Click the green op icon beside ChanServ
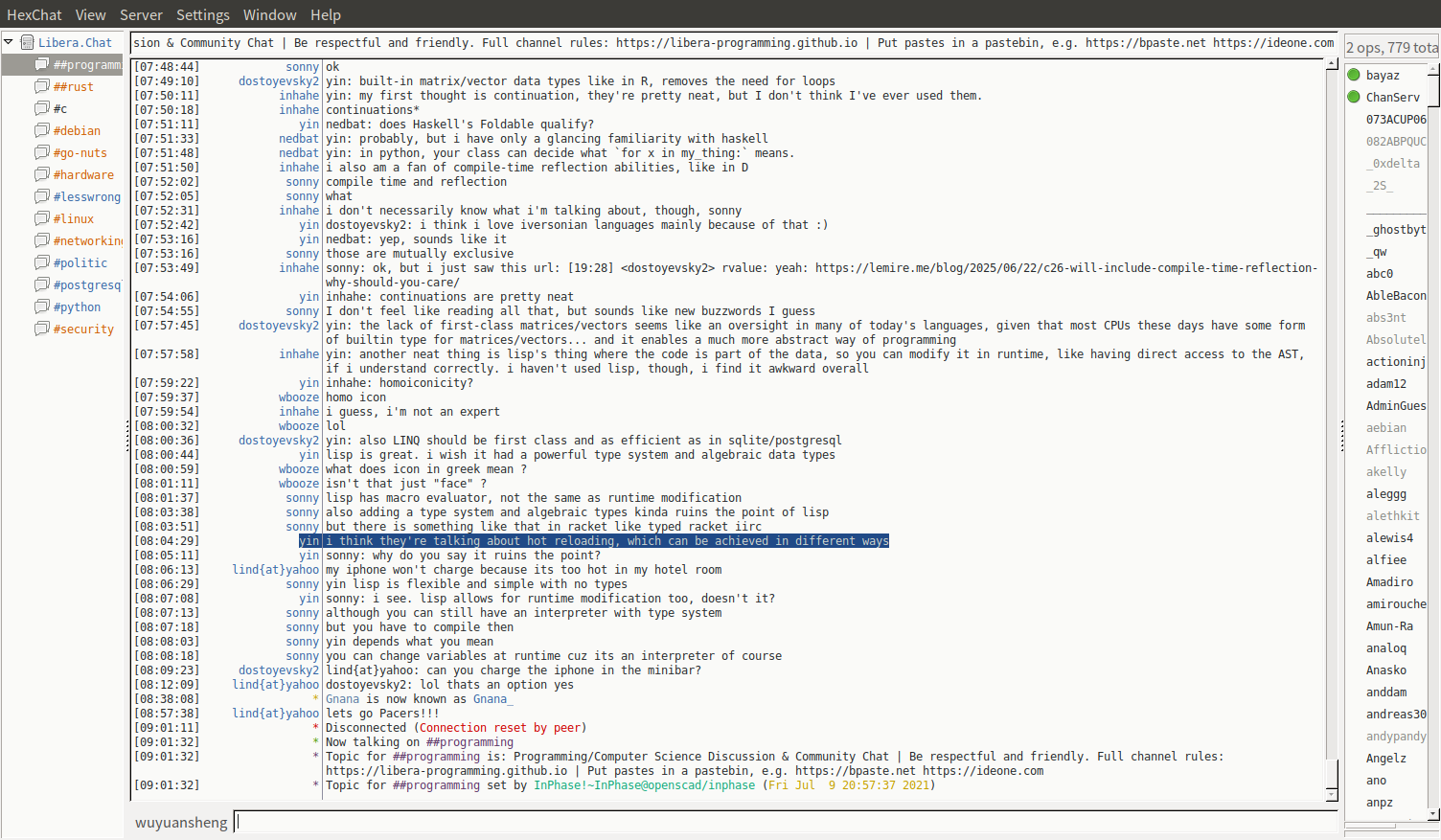This screenshot has width=1441, height=840. [x=1354, y=97]
